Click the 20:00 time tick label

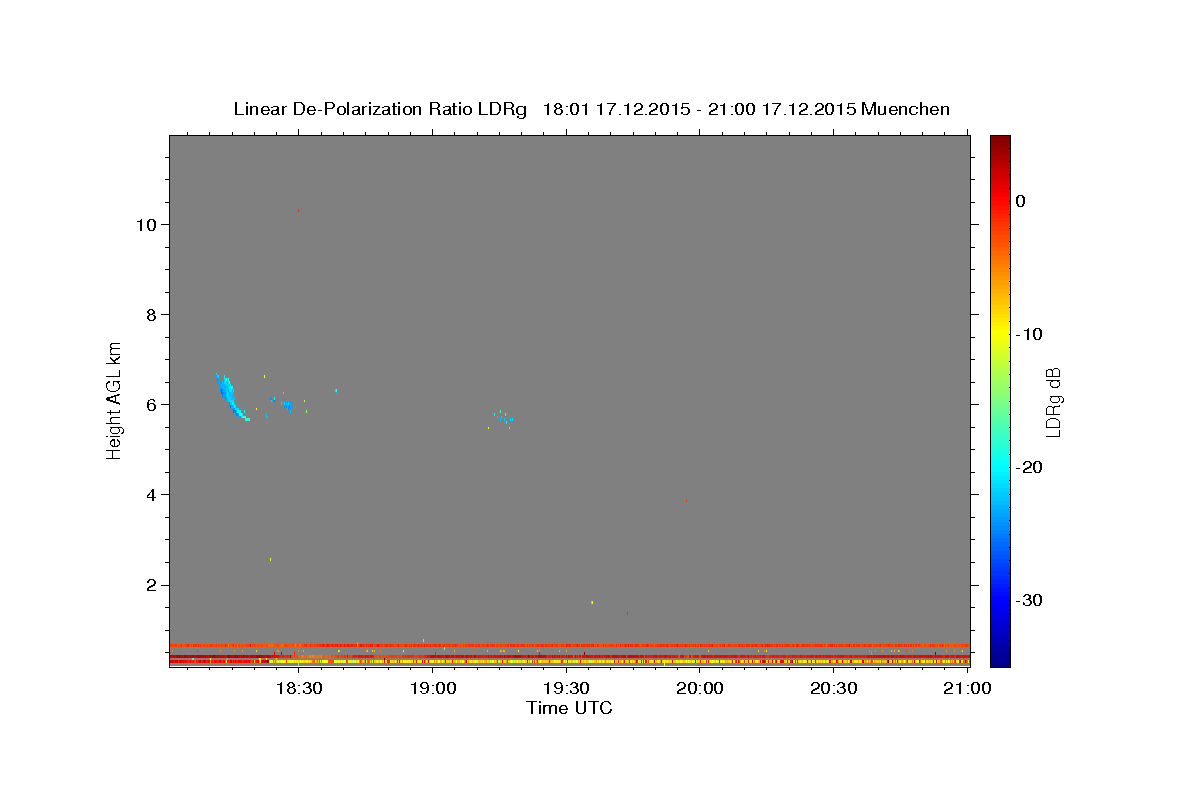tap(700, 688)
